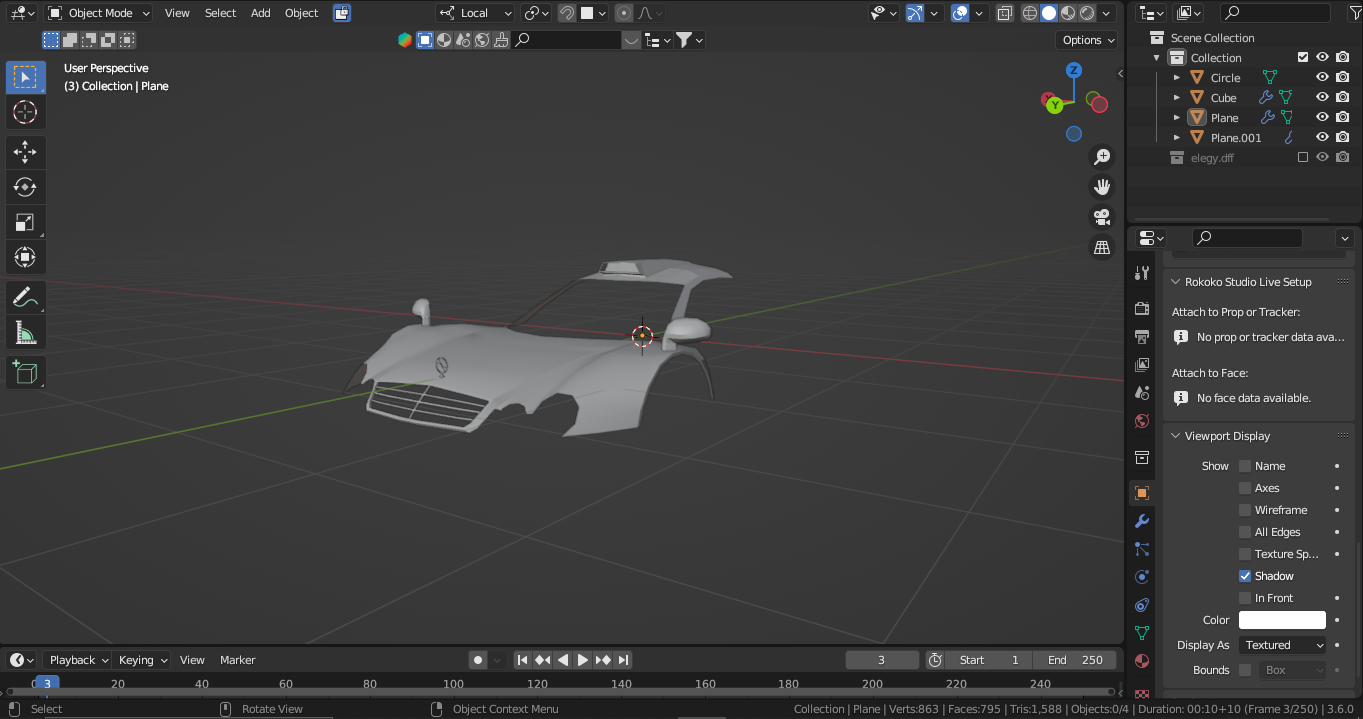The image size is (1363, 719).
Task: Expand the Plane.001 object in outliner
Action: pos(1177,137)
